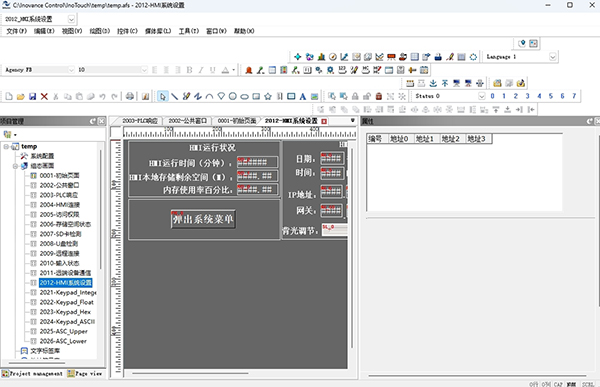Screen dimensions: 600x387
Task: Open a project with the folder icon
Action: tap(21, 96)
